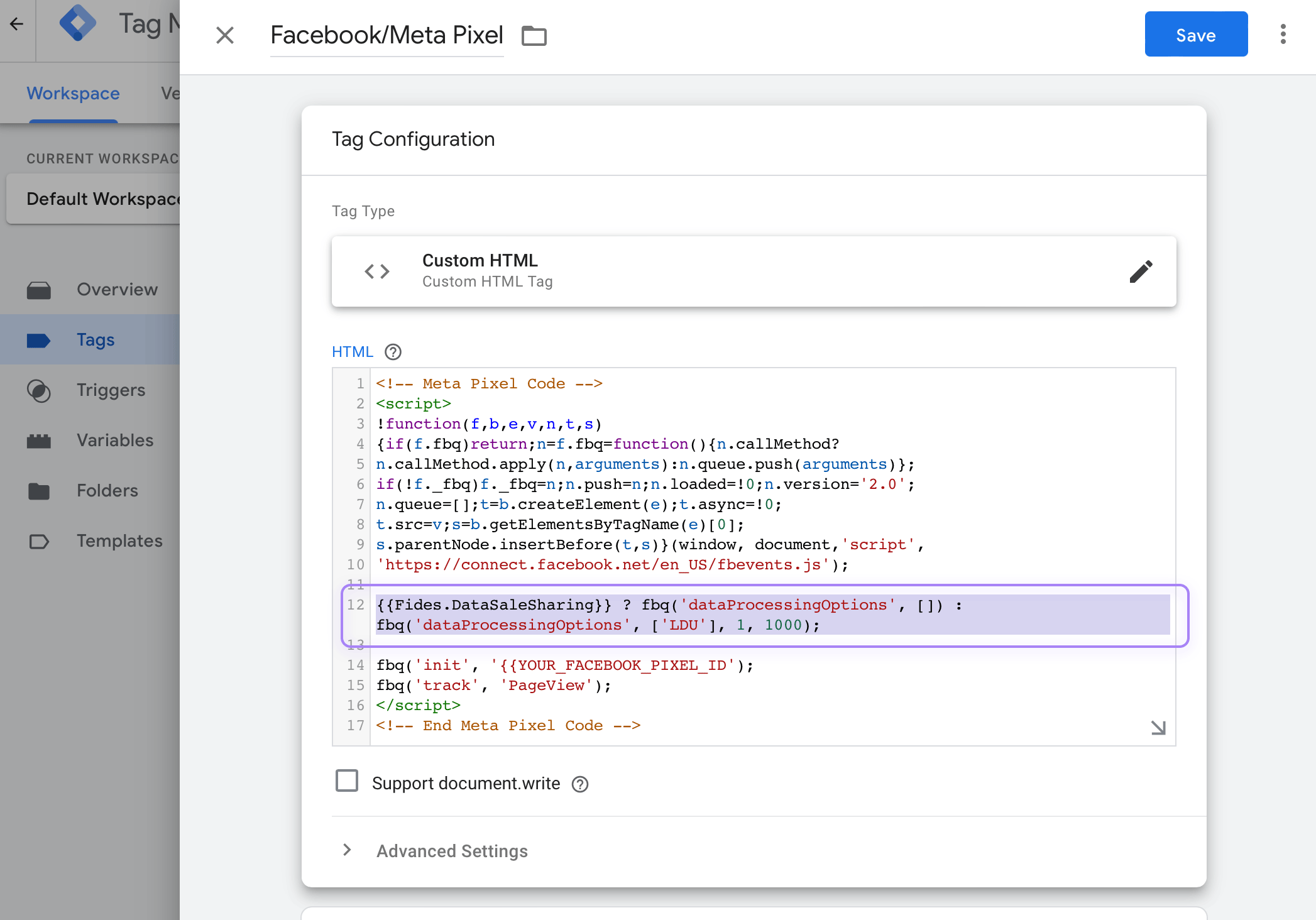Click code line fbq('init' with pixel ID
This screenshot has width=1316, height=920.
coord(564,665)
